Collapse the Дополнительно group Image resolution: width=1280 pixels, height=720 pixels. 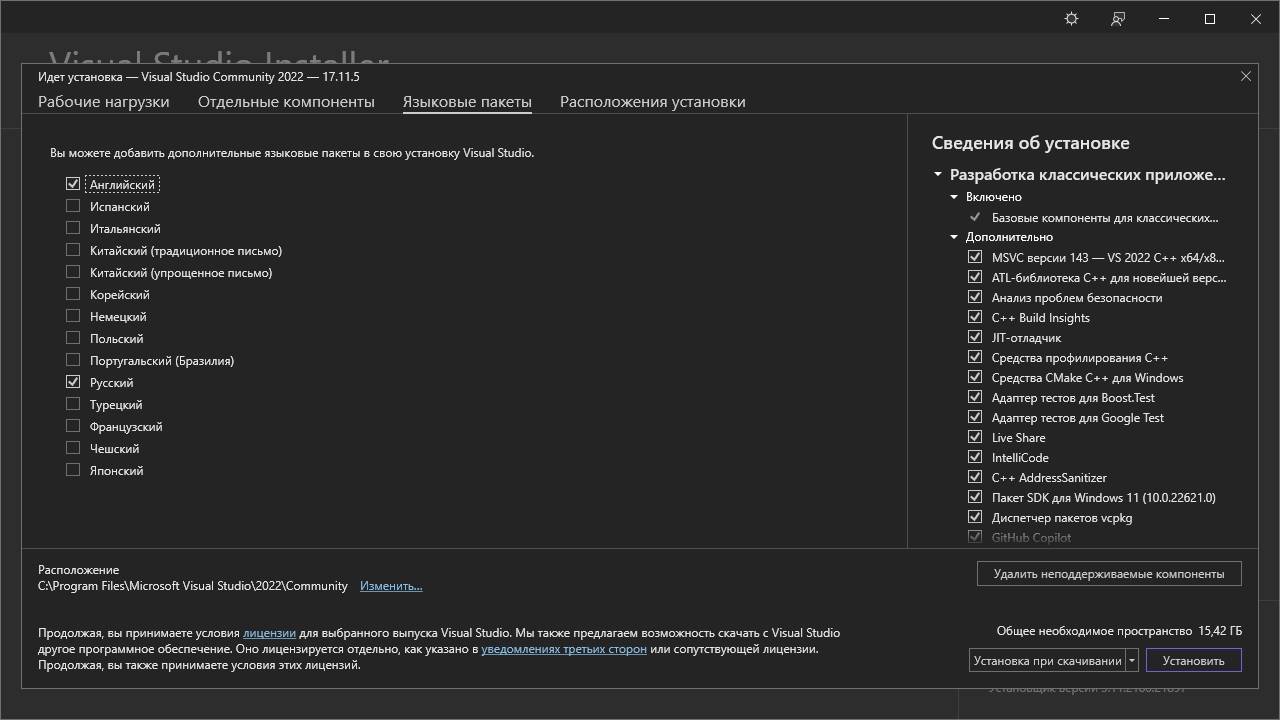[954, 237]
